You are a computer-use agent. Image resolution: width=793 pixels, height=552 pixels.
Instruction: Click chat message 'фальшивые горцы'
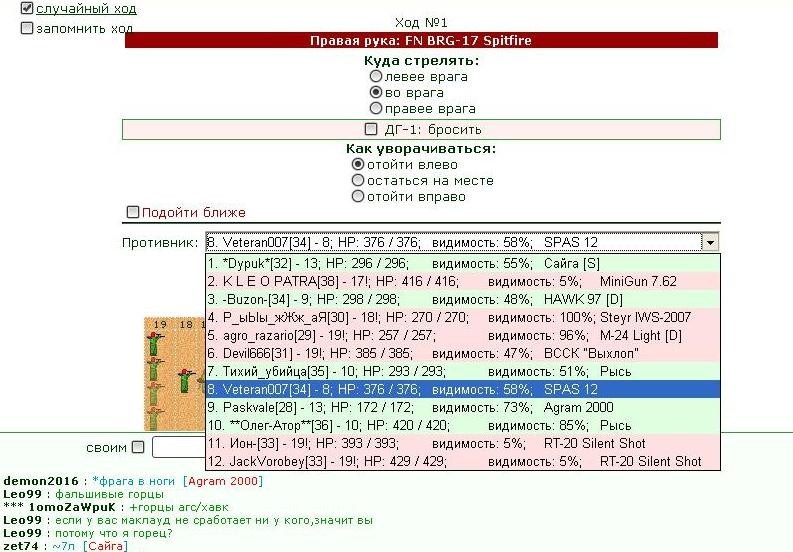(109, 494)
